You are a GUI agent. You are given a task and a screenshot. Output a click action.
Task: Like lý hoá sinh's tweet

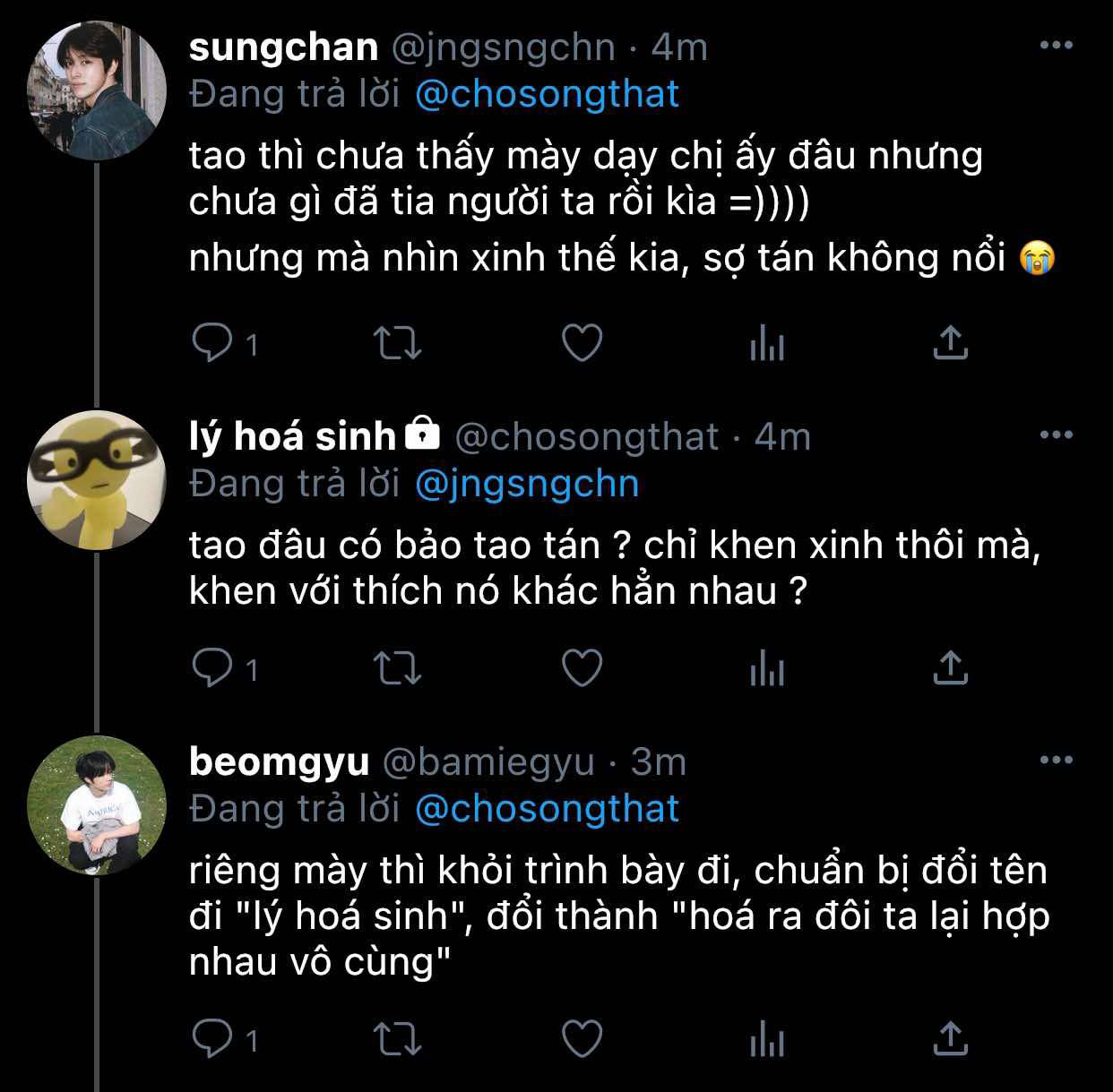tap(582, 667)
